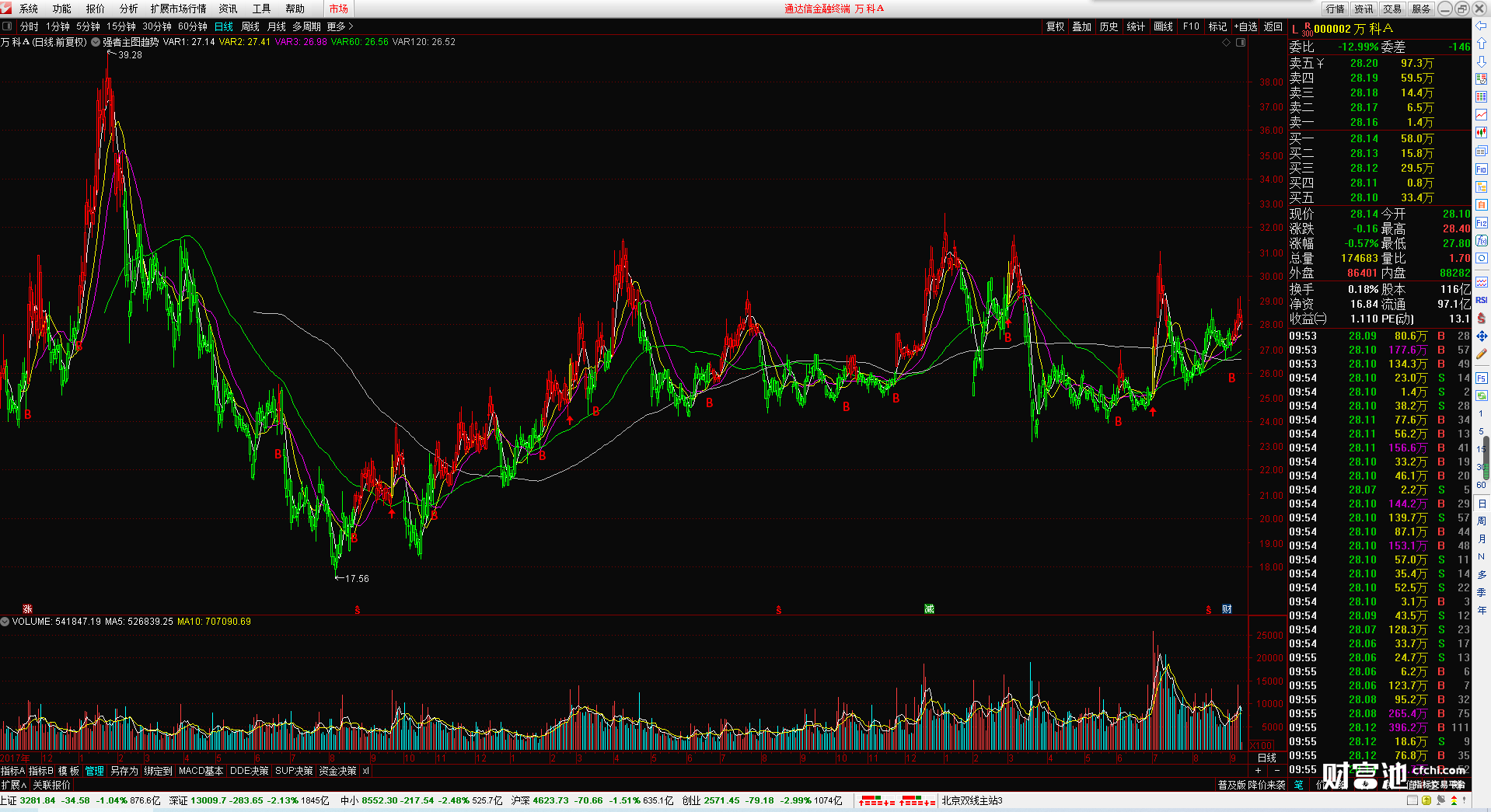Expand the 扩展 panel at the bottom
The height and width of the screenshot is (812, 1491).
point(14,785)
